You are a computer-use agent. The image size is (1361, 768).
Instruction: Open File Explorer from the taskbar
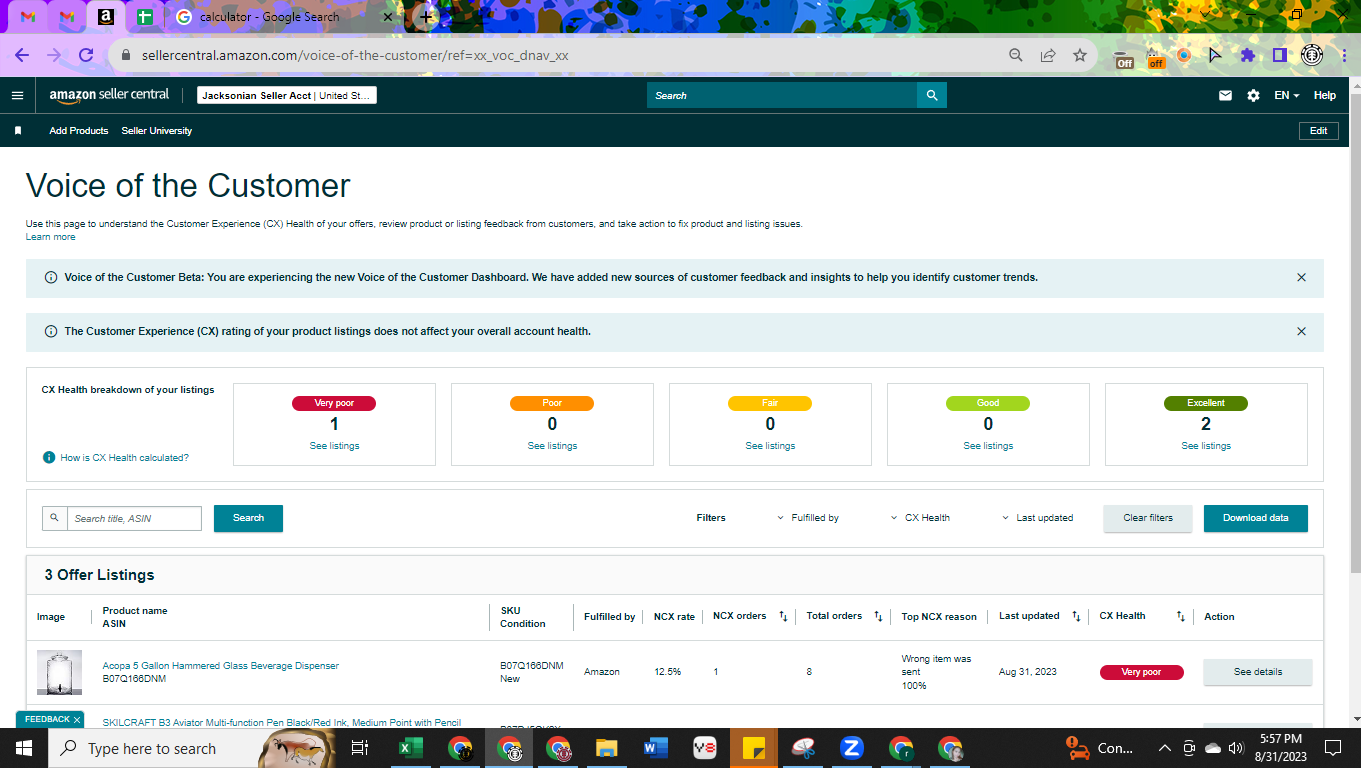(606, 748)
